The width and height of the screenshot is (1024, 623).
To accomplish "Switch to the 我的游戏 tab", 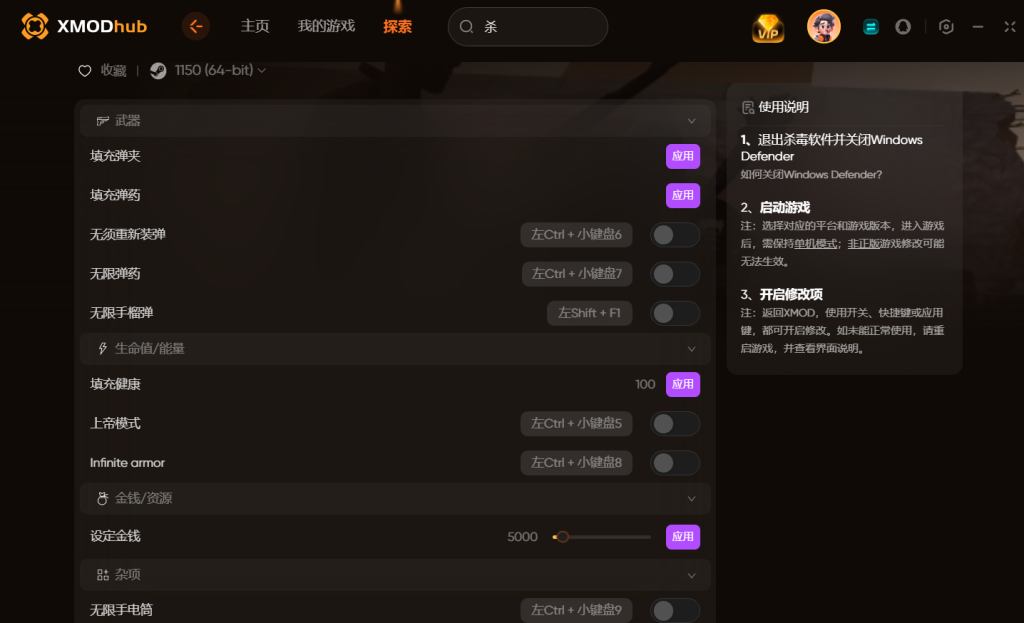I will tap(326, 26).
